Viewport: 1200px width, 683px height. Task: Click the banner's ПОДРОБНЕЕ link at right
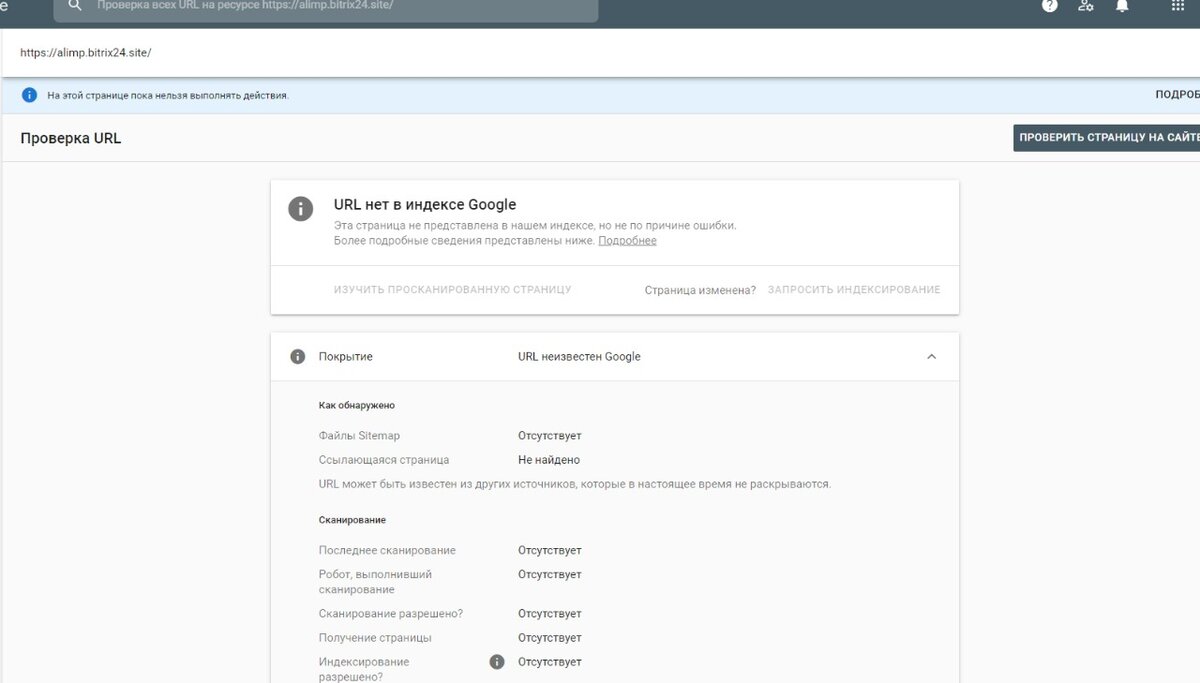(x=1176, y=95)
